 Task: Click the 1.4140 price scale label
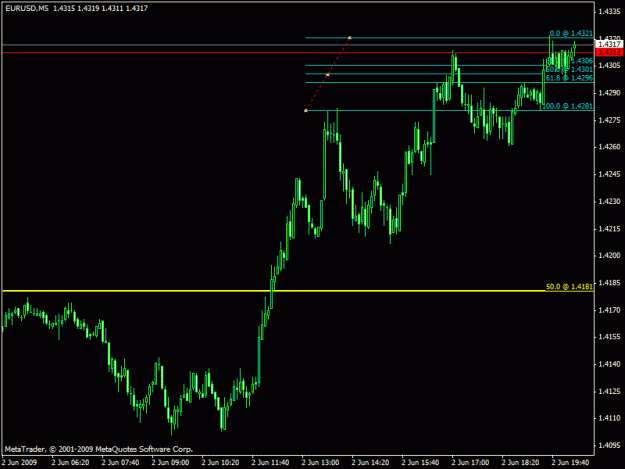pos(609,364)
